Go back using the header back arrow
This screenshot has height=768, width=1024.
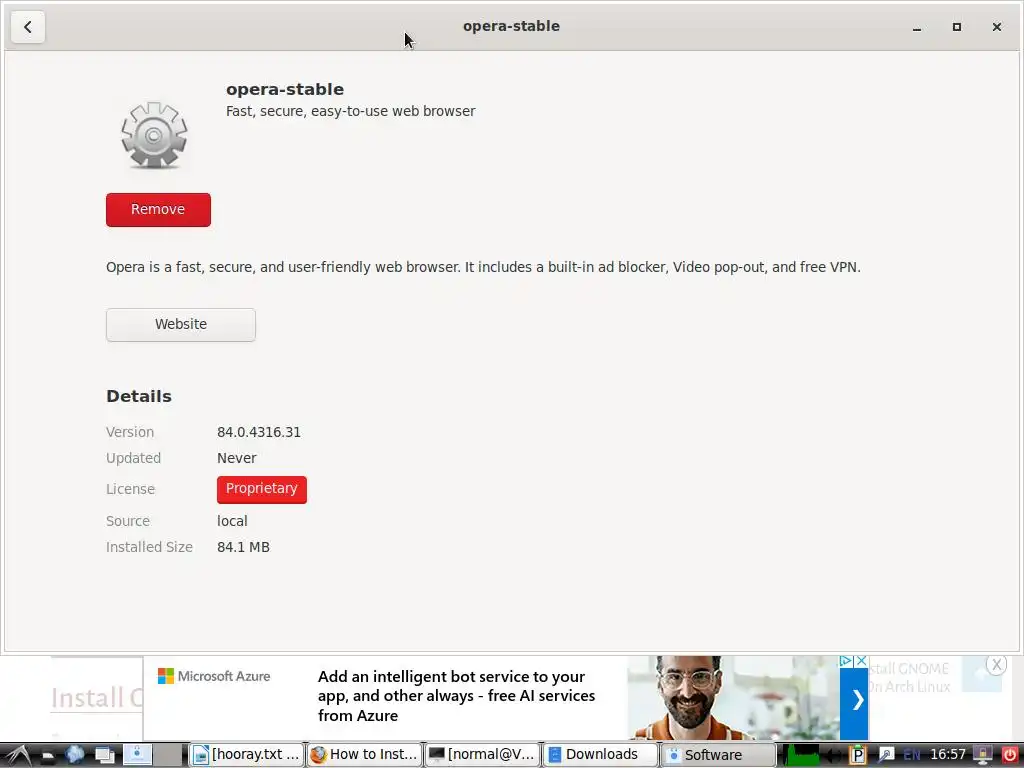click(x=27, y=27)
